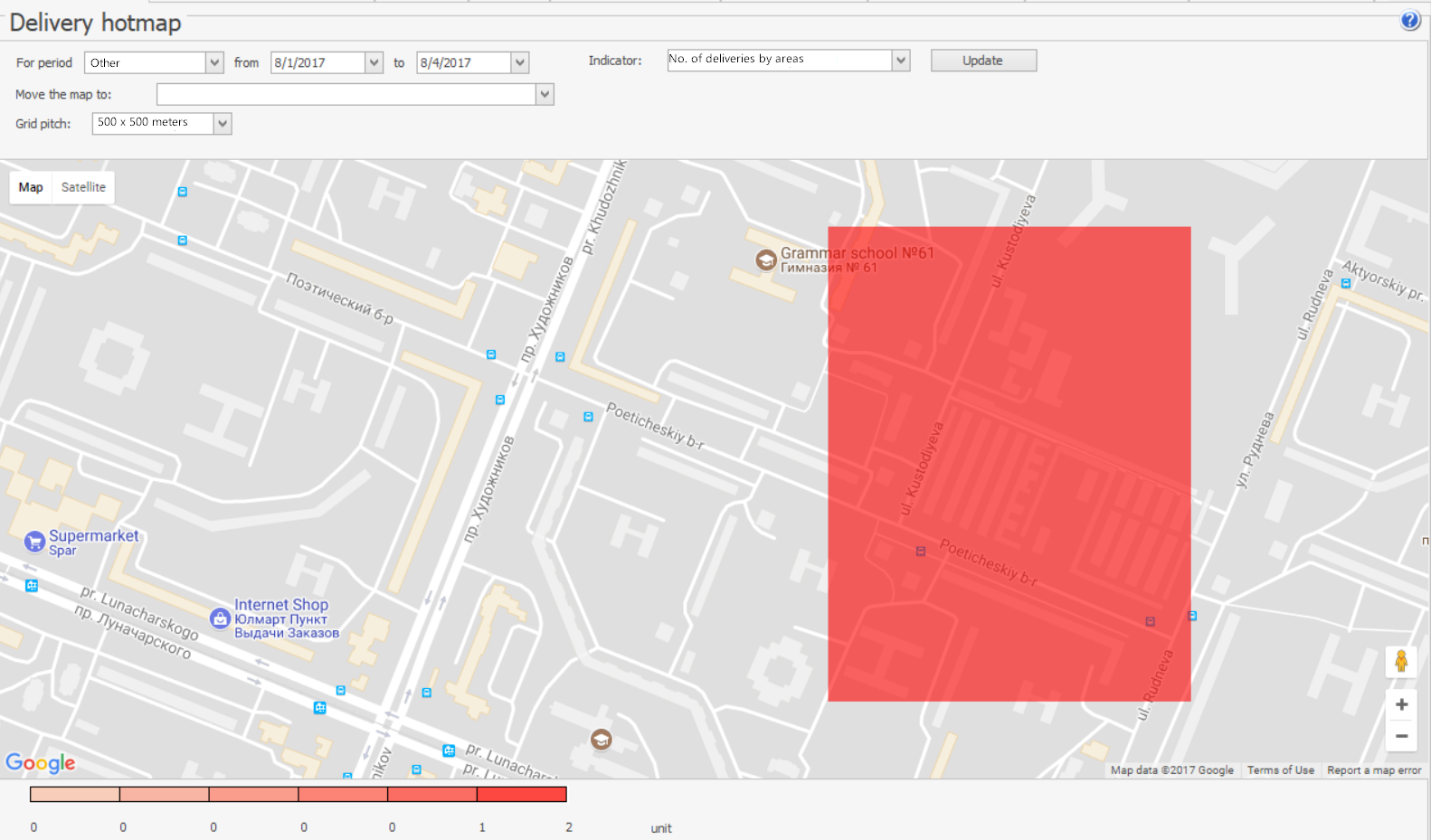Open the Terms of Use link

point(1280,770)
